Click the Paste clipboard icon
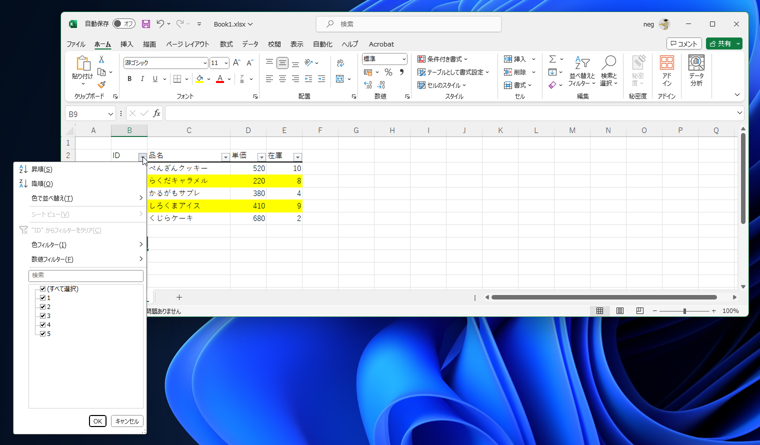Screen dimensions: 760x445 [82, 63]
